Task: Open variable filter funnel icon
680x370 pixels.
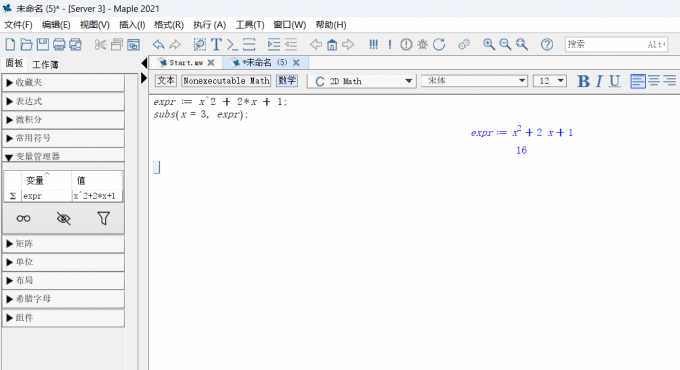Action: tap(103, 218)
